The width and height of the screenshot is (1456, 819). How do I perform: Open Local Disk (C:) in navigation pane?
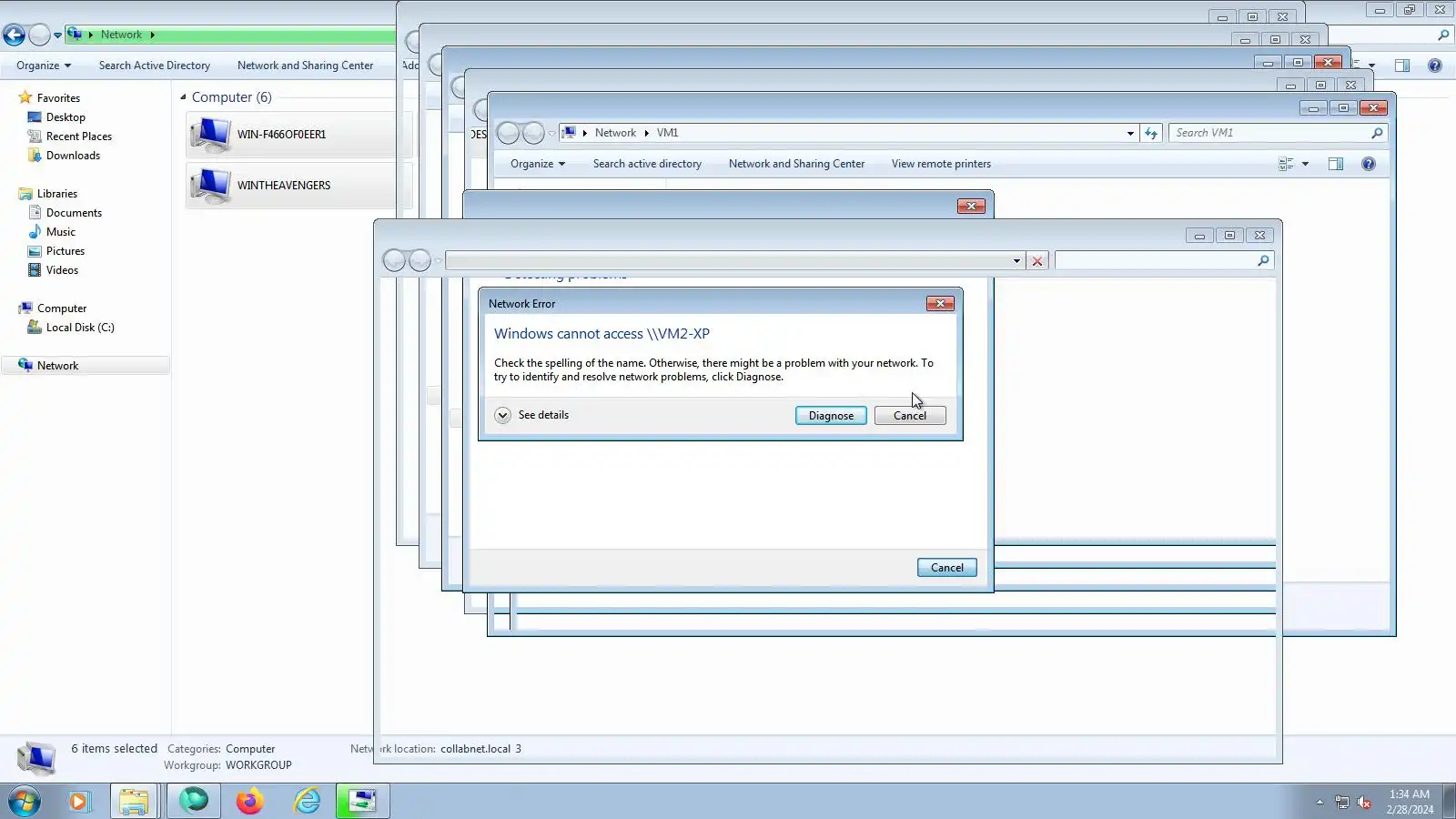[80, 328]
